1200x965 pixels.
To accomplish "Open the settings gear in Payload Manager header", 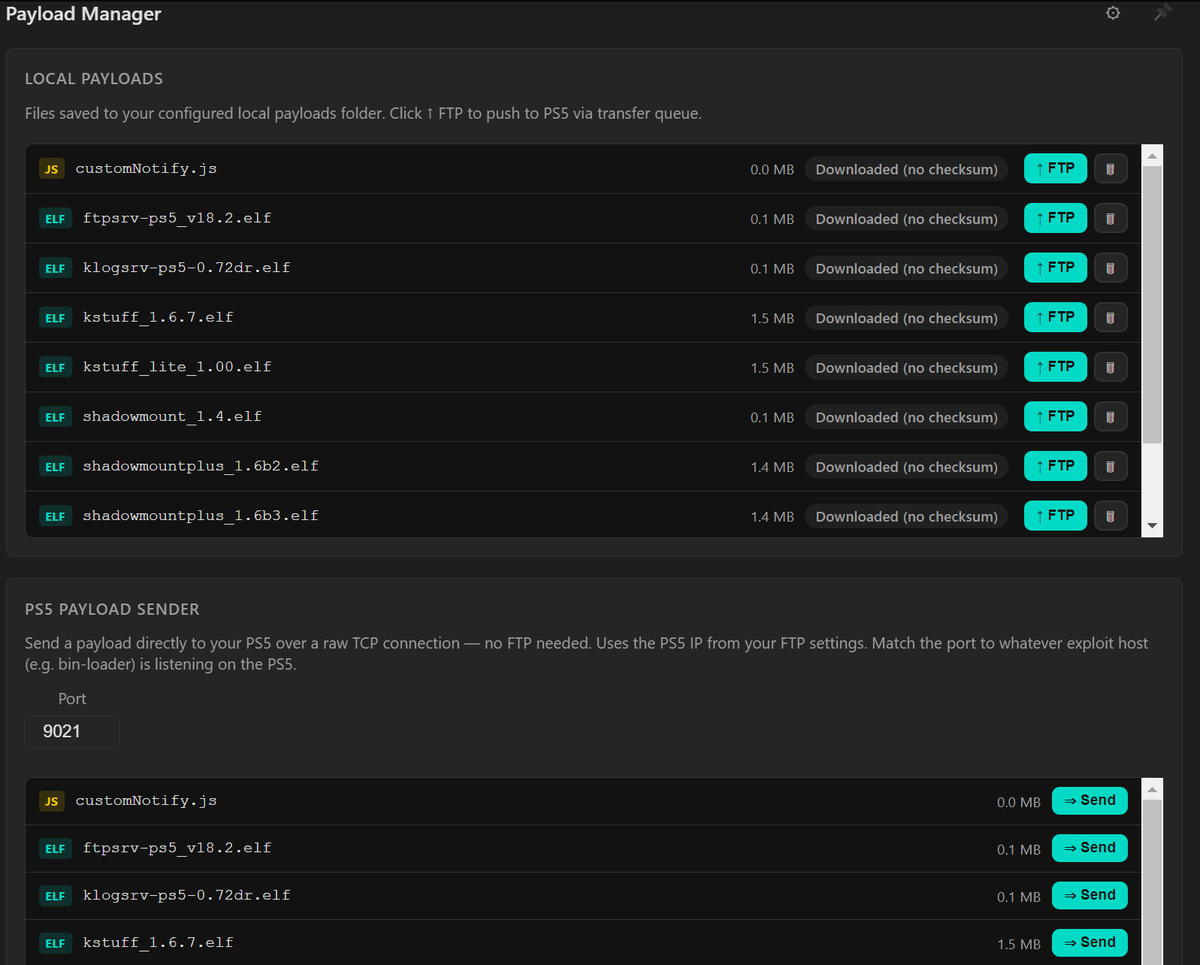I will coord(1113,14).
